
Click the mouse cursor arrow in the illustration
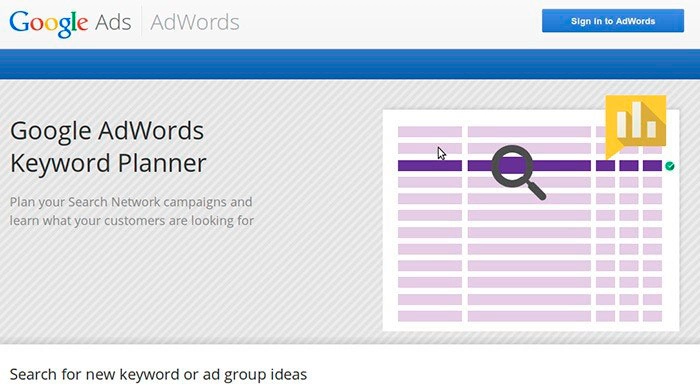click(x=442, y=153)
